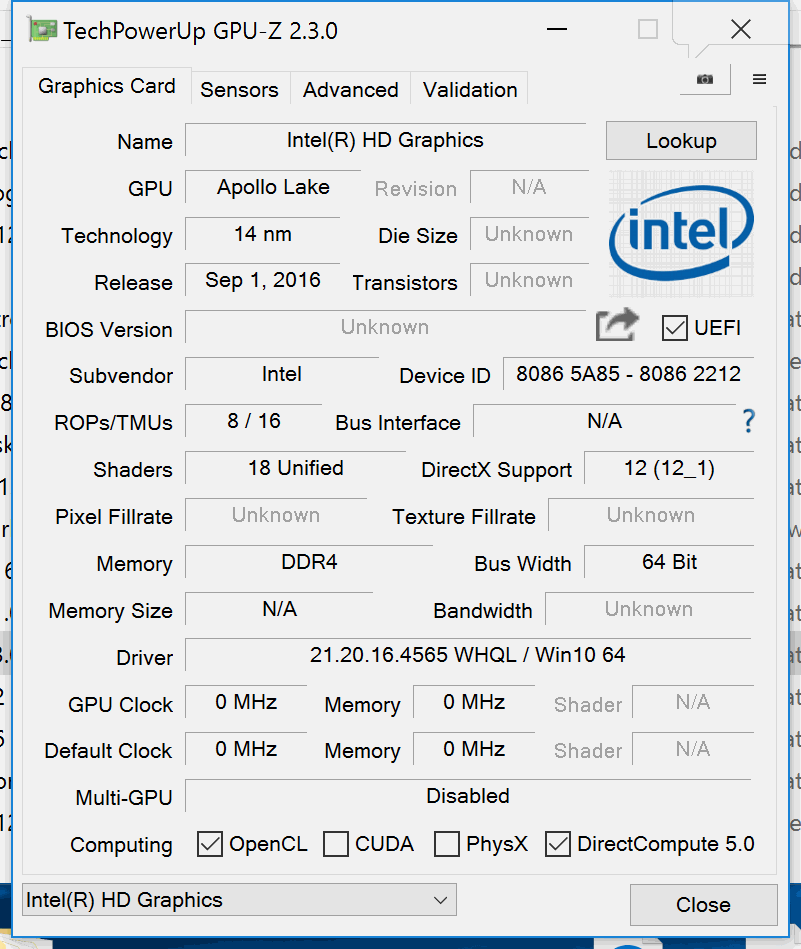Click the Device ID field
Image resolution: width=801 pixels, height=949 pixels.
tap(628, 374)
